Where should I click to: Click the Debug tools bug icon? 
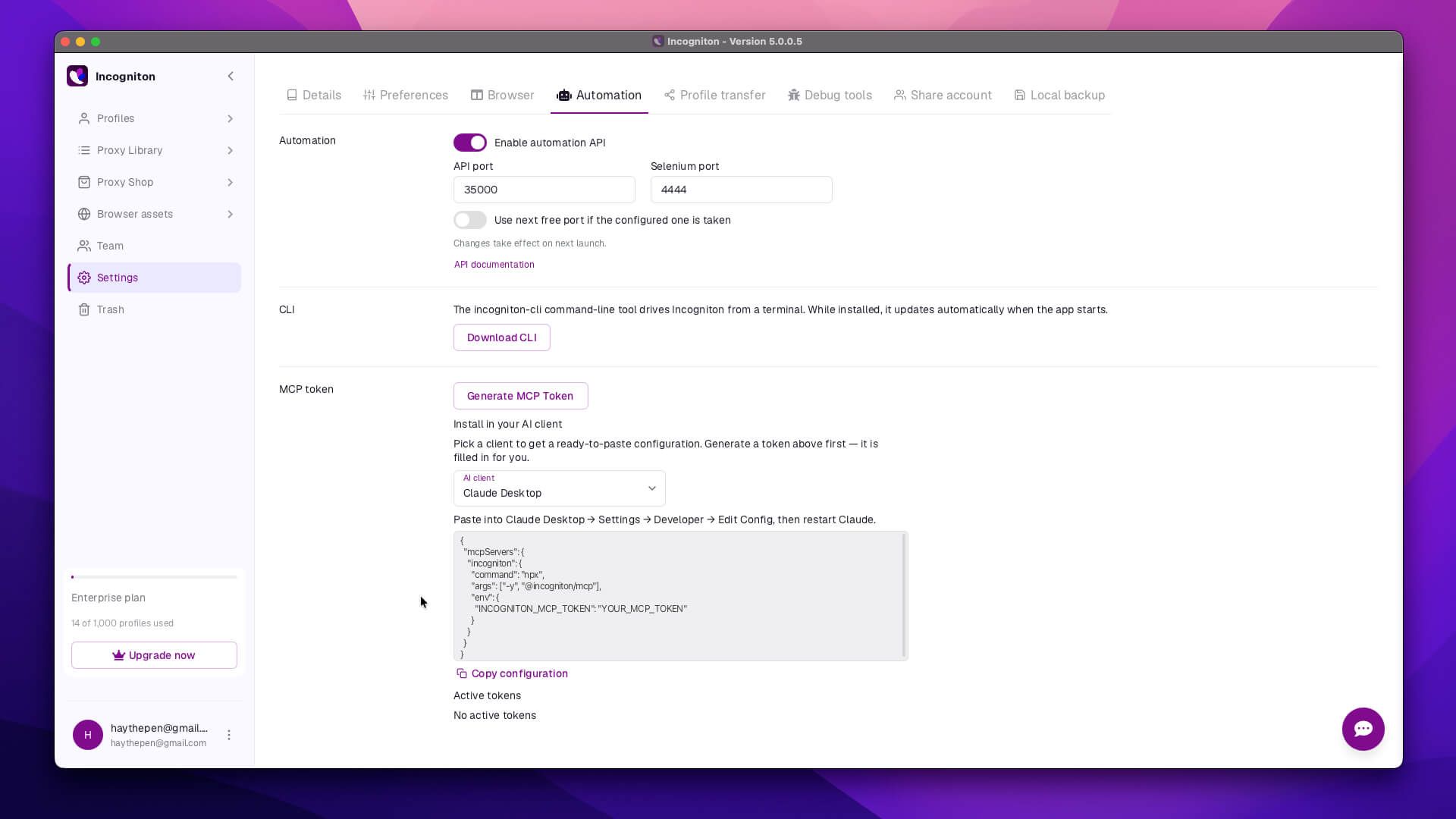(x=794, y=95)
